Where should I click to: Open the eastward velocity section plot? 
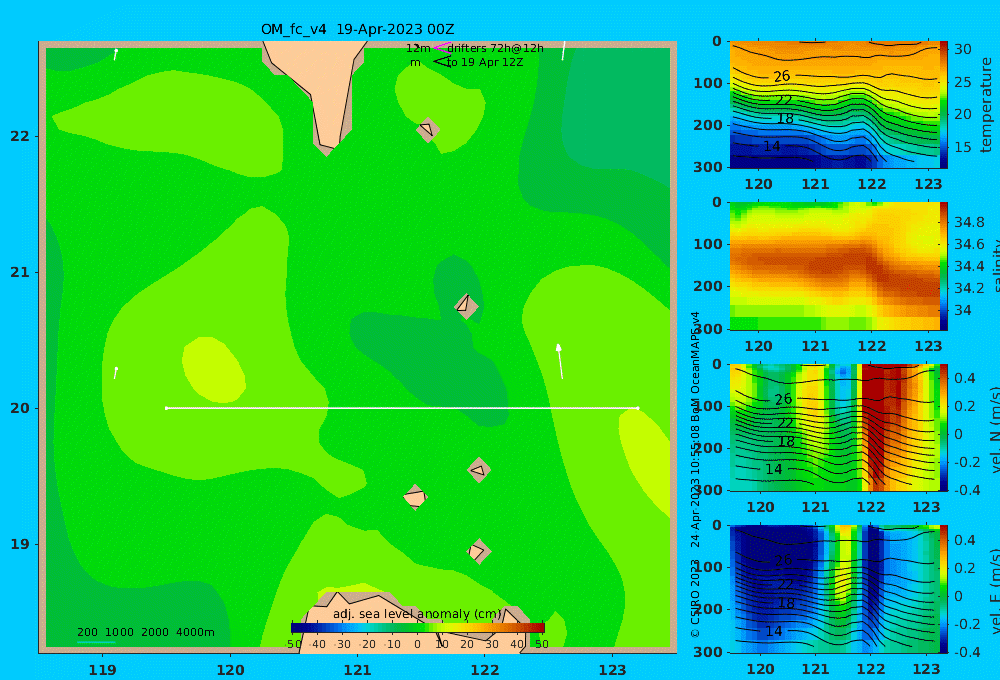click(834, 589)
